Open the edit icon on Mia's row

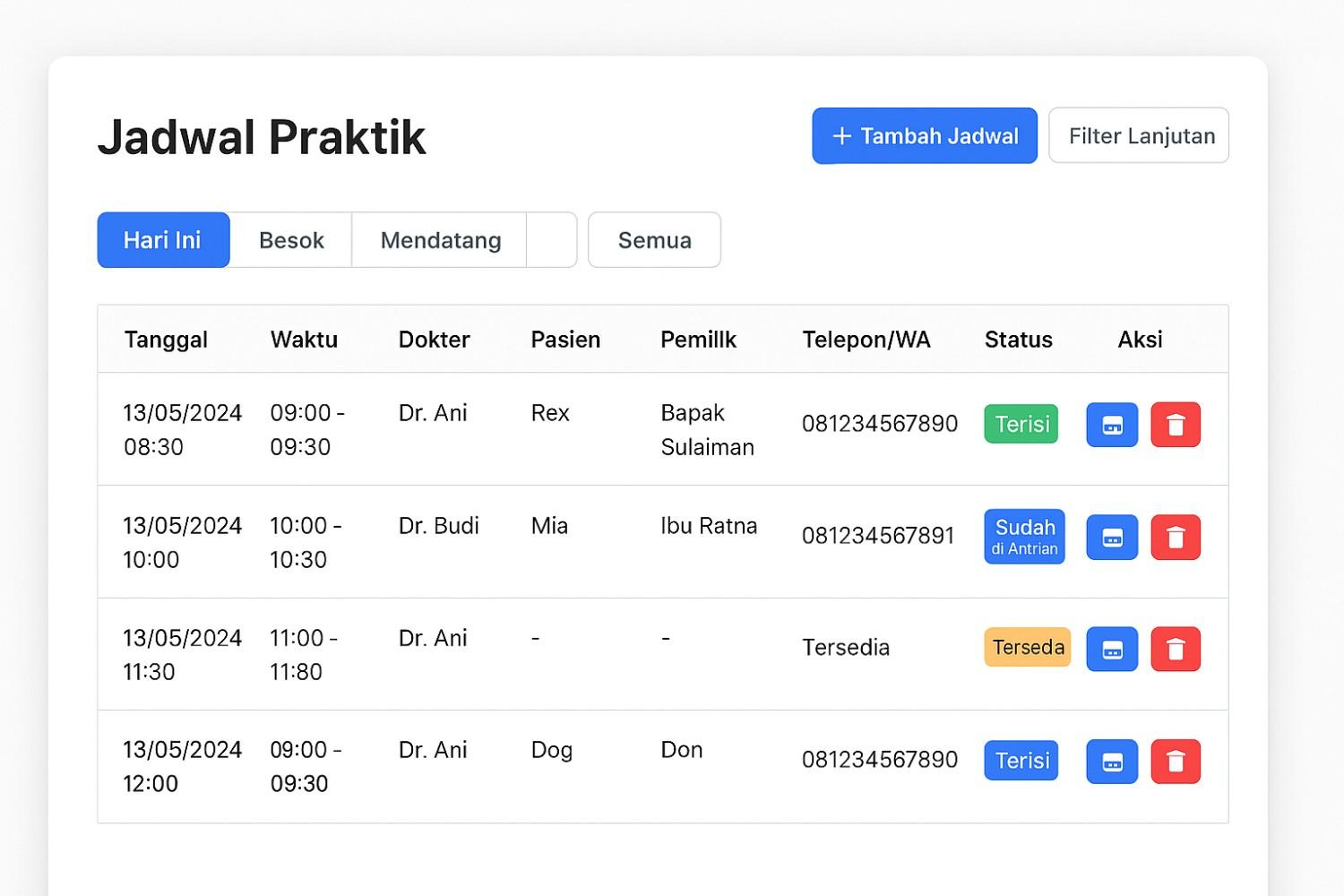point(1111,537)
